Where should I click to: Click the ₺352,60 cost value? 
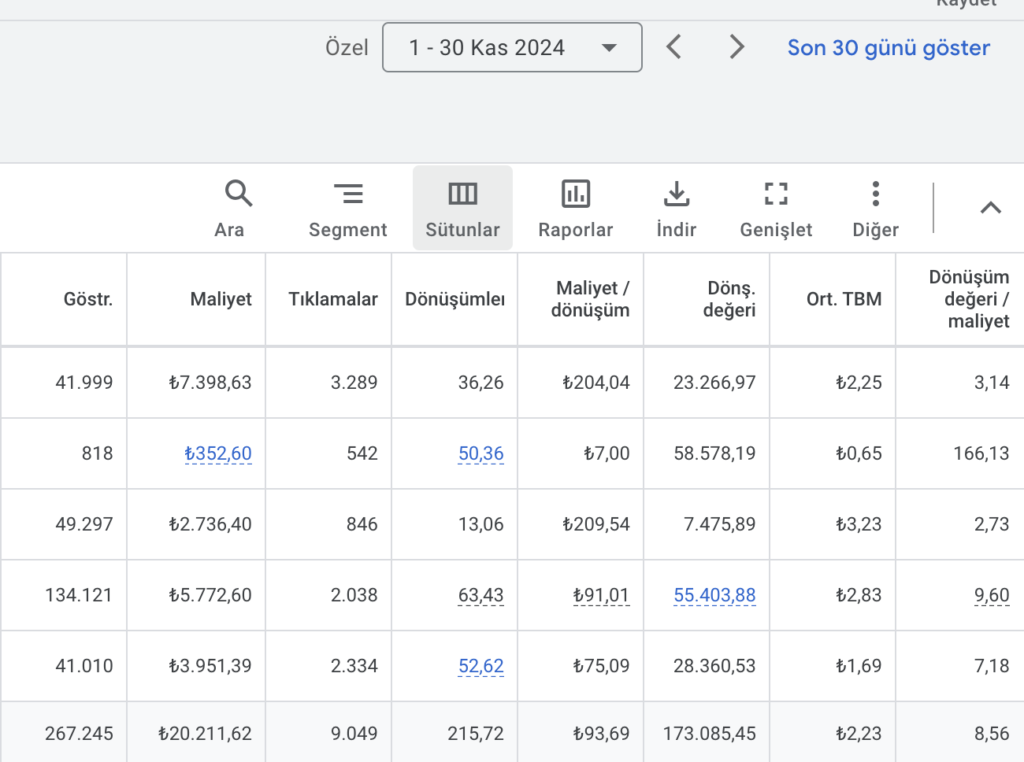click(x=218, y=454)
